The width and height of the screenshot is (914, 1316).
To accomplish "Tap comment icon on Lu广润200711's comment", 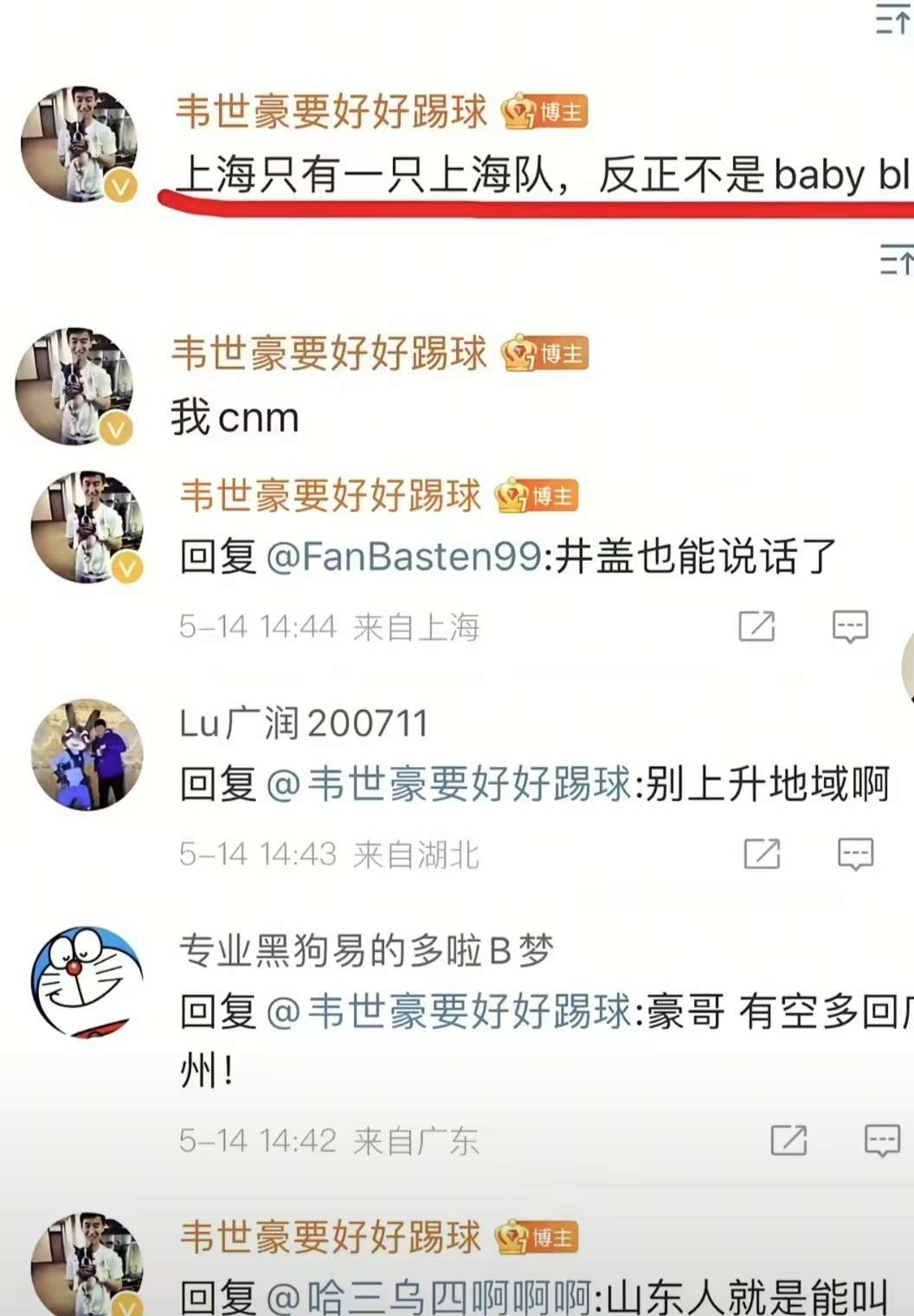I will (855, 854).
